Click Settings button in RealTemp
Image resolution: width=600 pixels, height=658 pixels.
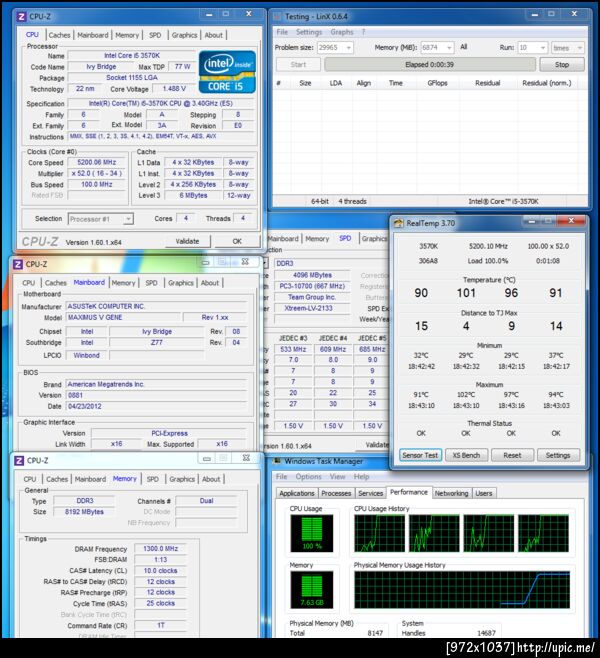click(x=558, y=455)
